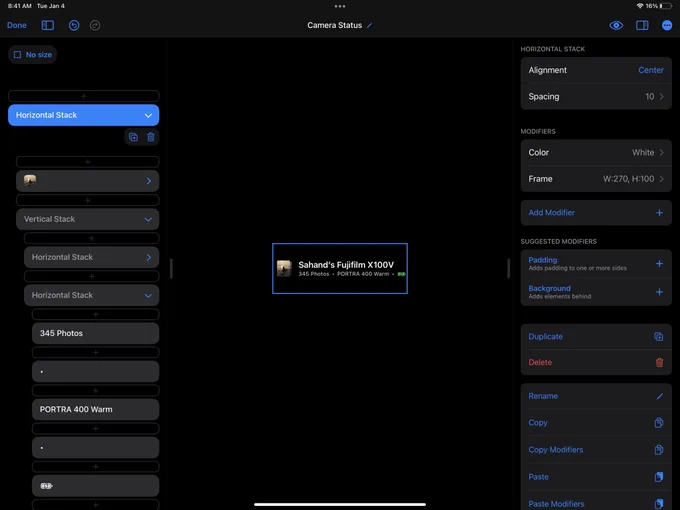Select the PORTRA 400 Warm element
This screenshot has height=510, width=680.
pos(95,409)
